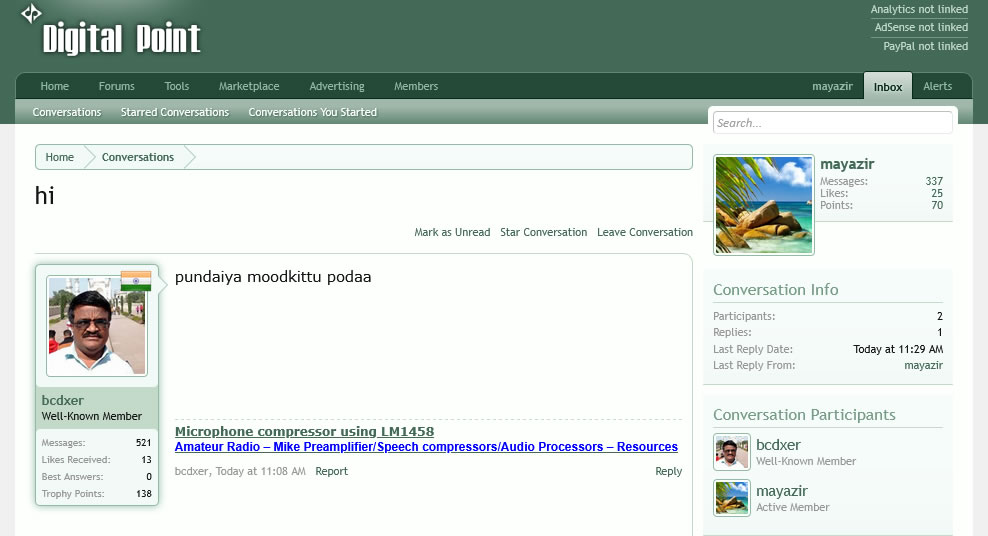Image resolution: width=988 pixels, height=536 pixels.
Task: Open Microphone compressor using LM1458 signature link
Action: [x=304, y=431]
